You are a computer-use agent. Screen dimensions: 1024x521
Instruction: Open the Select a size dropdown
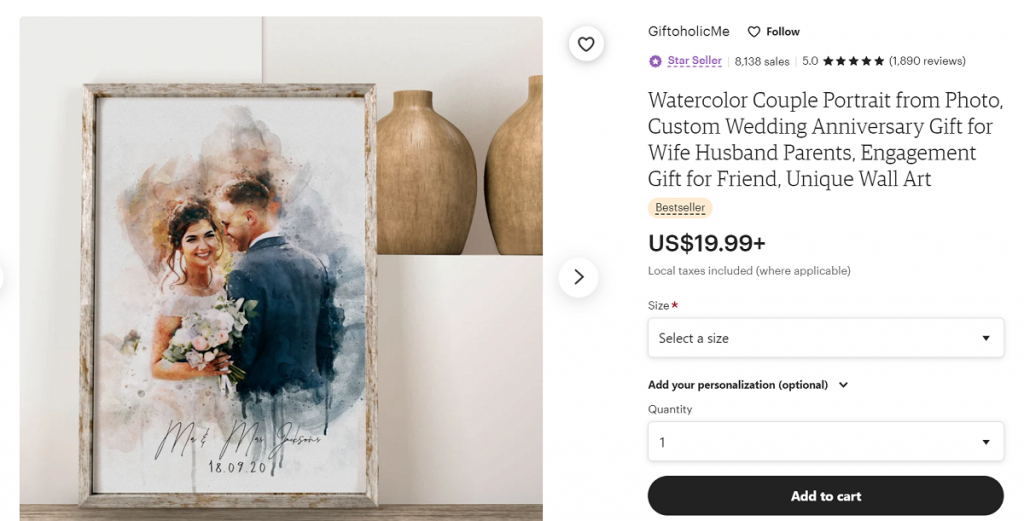tap(825, 338)
